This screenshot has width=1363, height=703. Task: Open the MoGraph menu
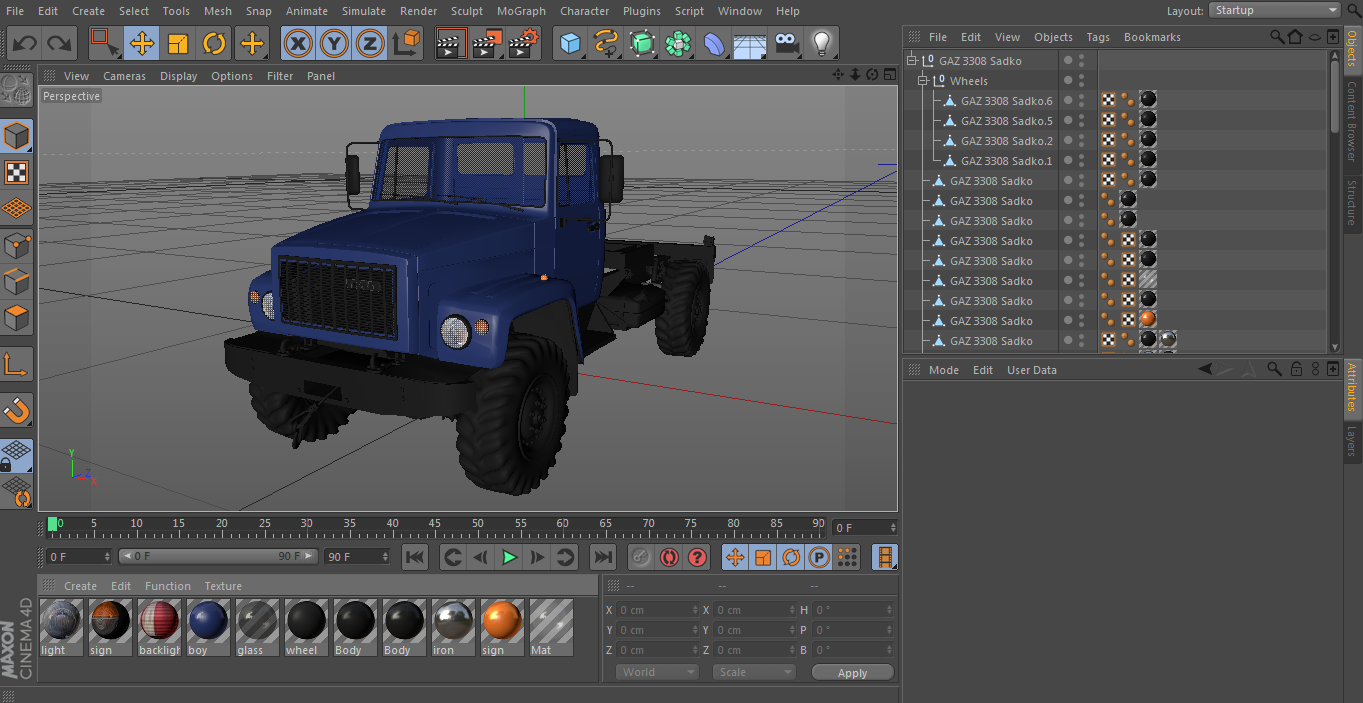(x=521, y=11)
